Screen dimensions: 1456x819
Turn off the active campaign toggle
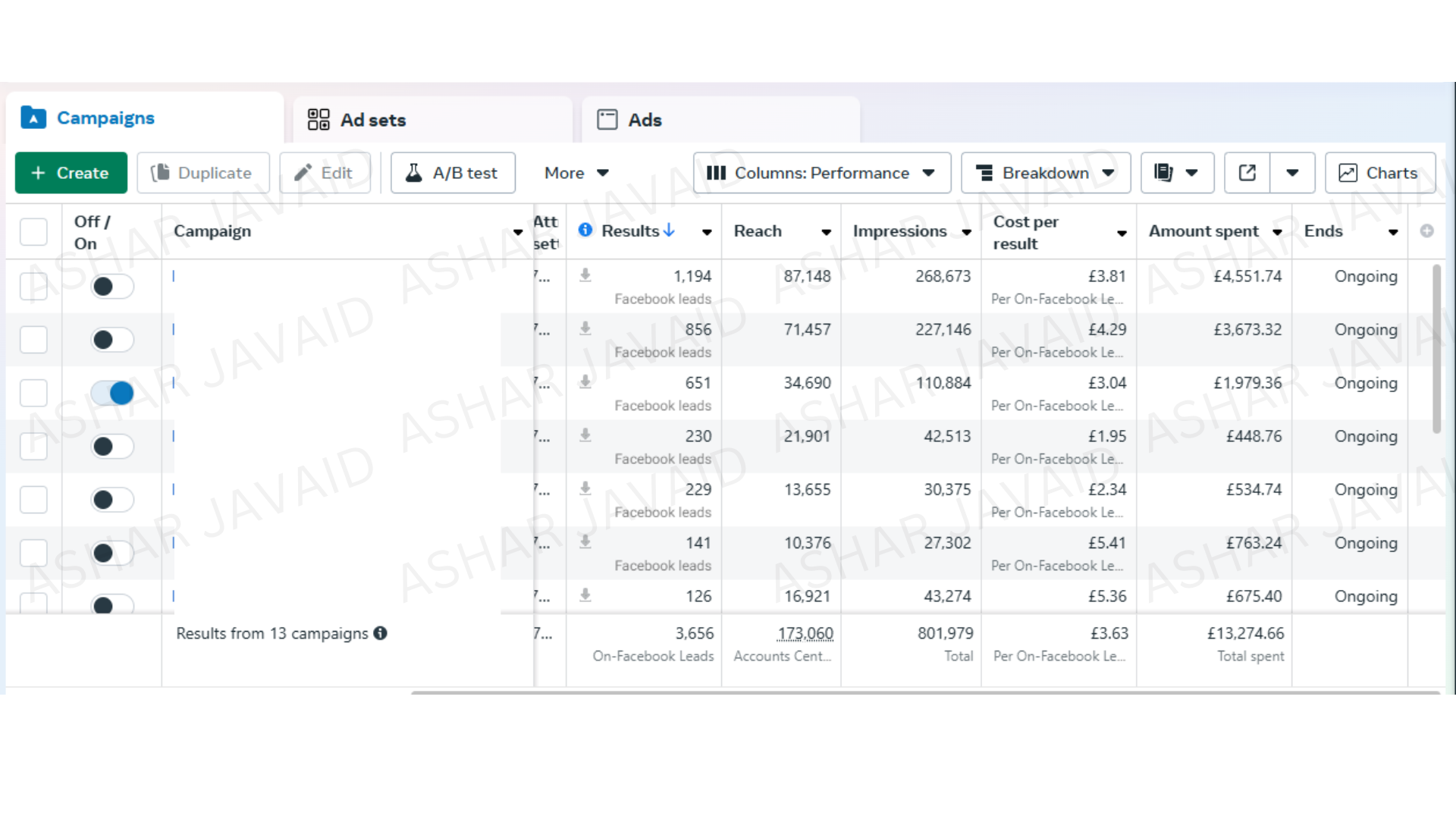(x=112, y=393)
